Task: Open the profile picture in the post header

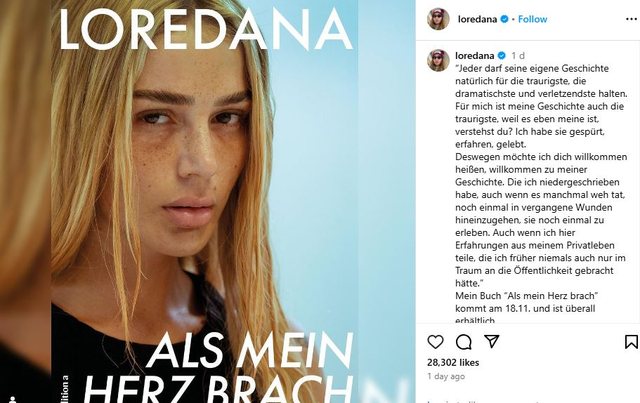Action: (x=438, y=19)
